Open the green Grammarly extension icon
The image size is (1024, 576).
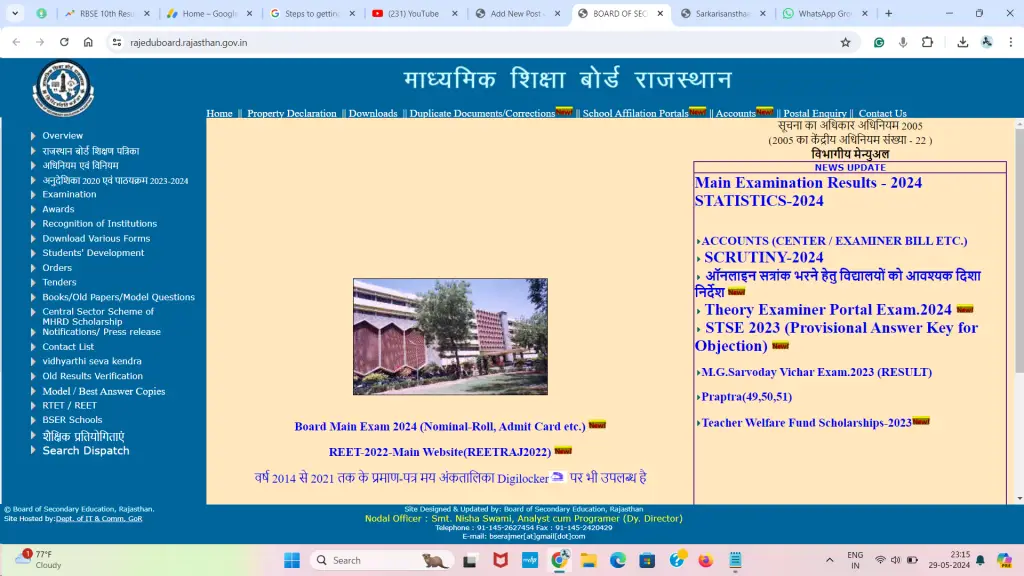tap(879, 42)
